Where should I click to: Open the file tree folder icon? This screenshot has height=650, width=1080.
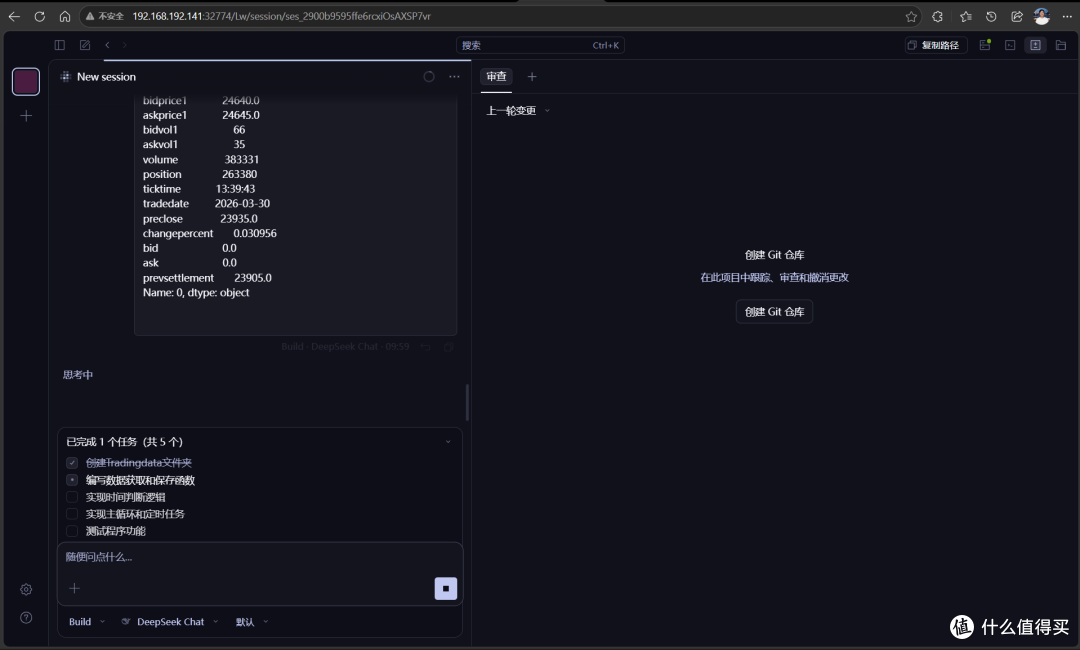click(x=1061, y=45)
